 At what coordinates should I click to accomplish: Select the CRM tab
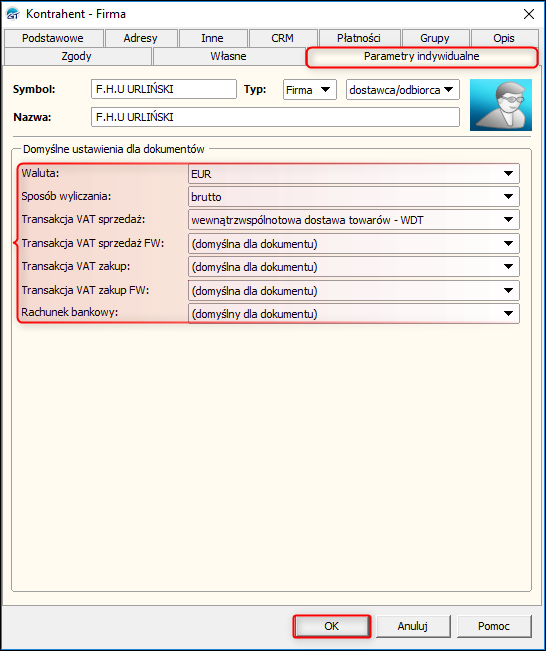click(282, 38)
